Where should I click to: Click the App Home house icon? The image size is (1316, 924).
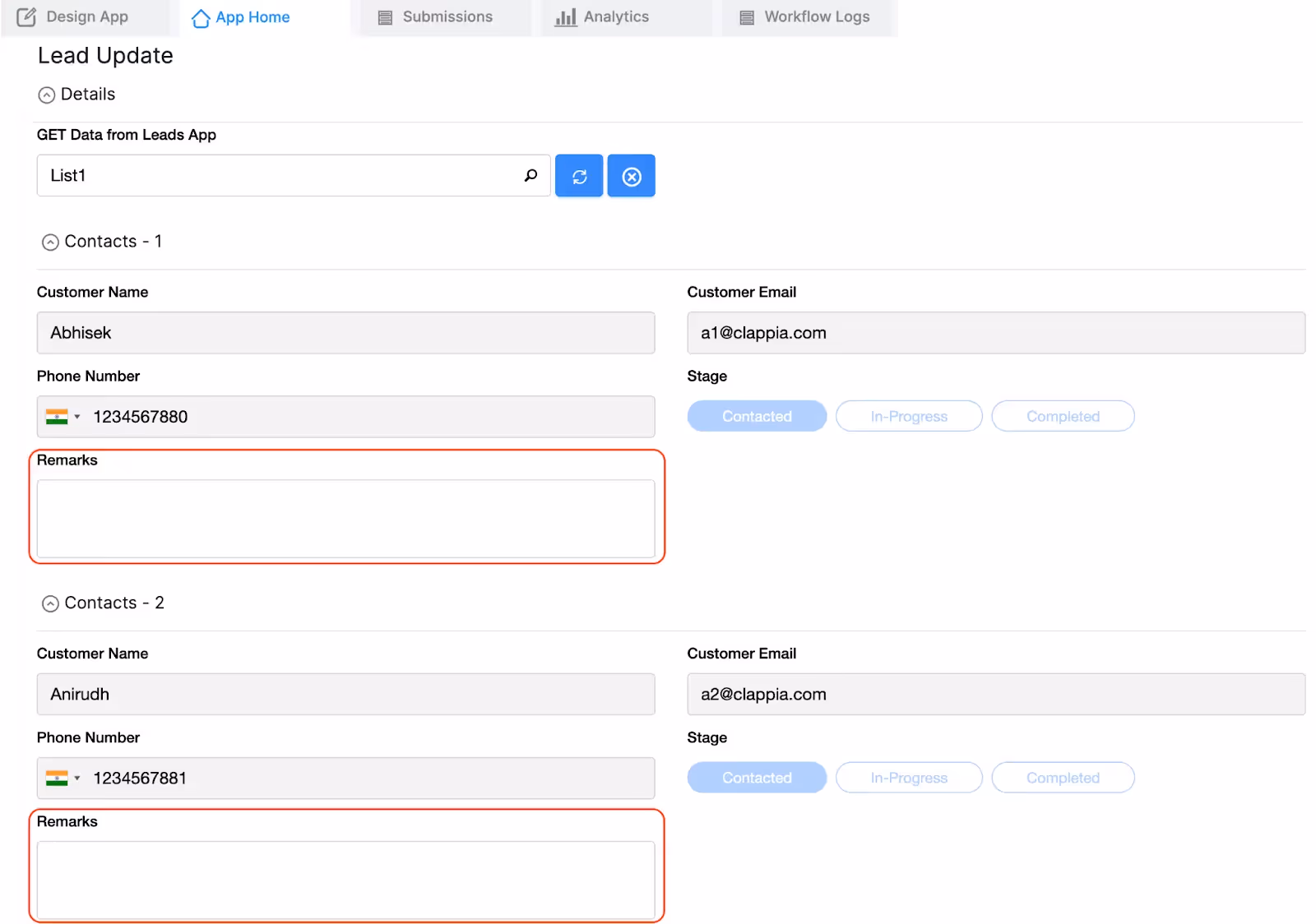pos(201,18)
